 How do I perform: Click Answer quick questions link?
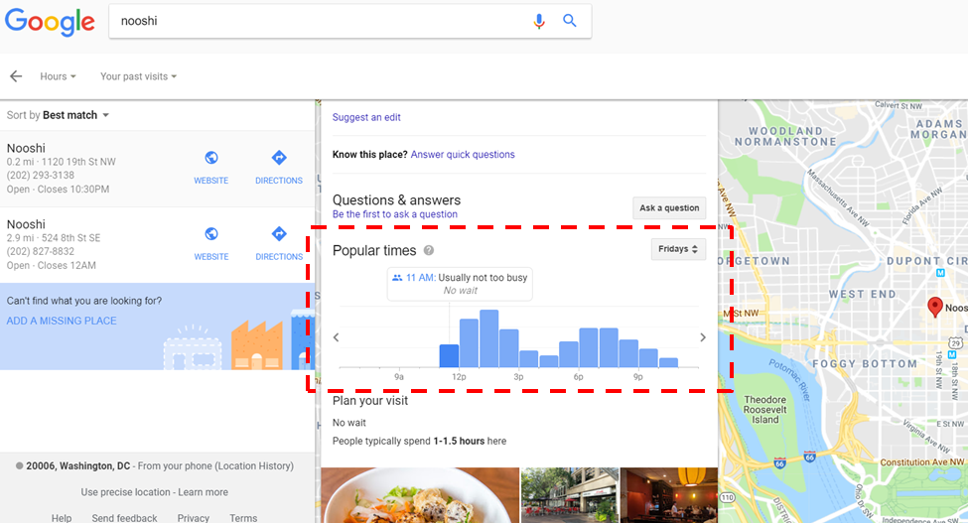point(462,154)
